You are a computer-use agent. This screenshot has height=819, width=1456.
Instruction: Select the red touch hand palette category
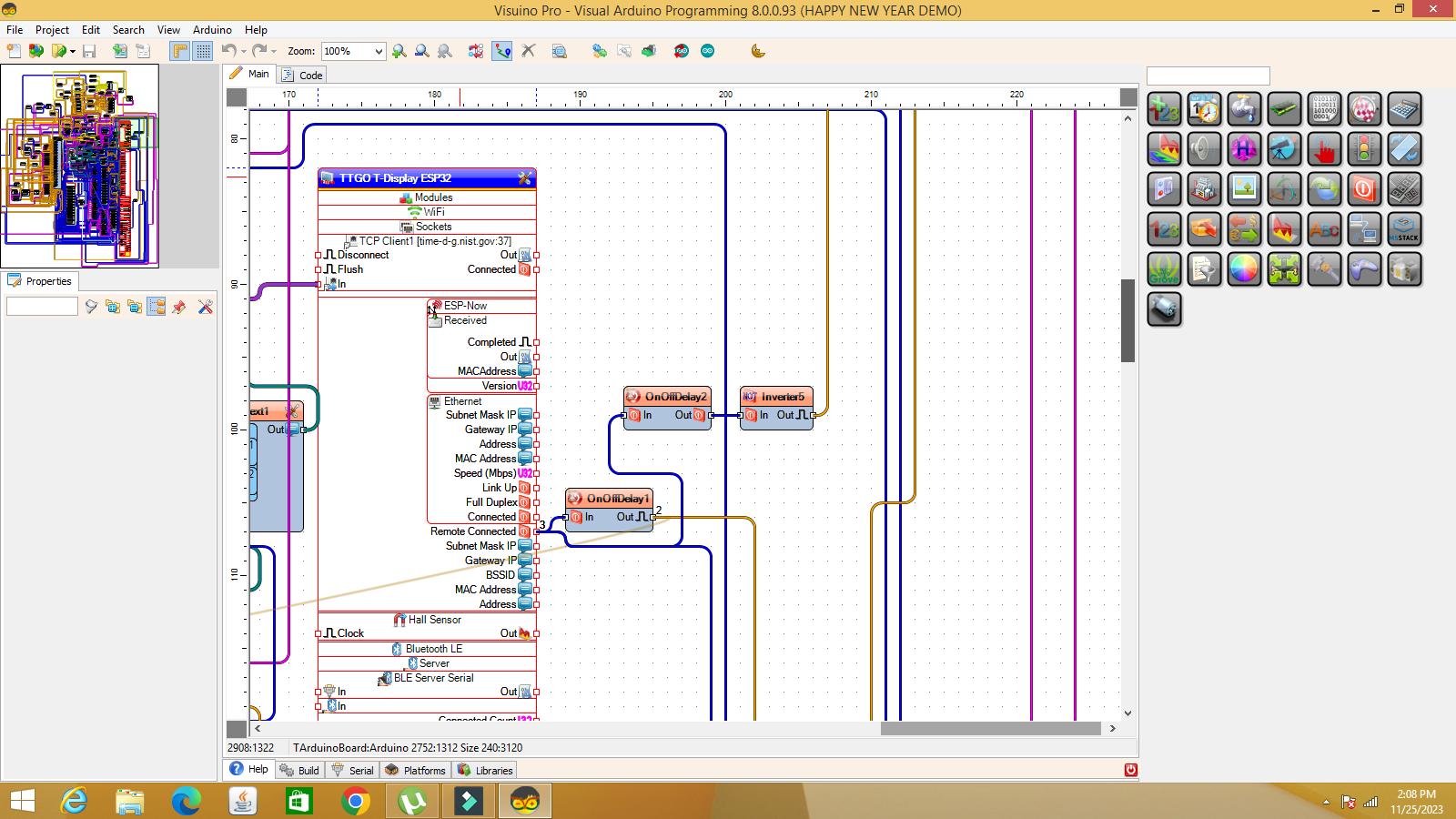(1324, 149)
